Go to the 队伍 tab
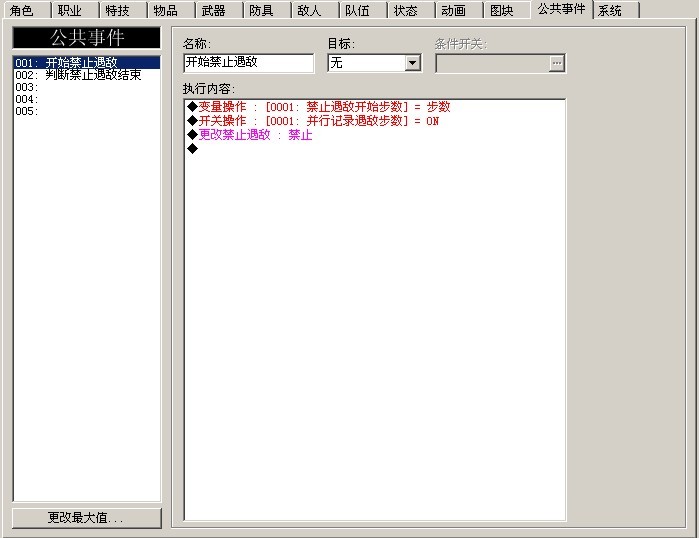 [x=363, y=10]
